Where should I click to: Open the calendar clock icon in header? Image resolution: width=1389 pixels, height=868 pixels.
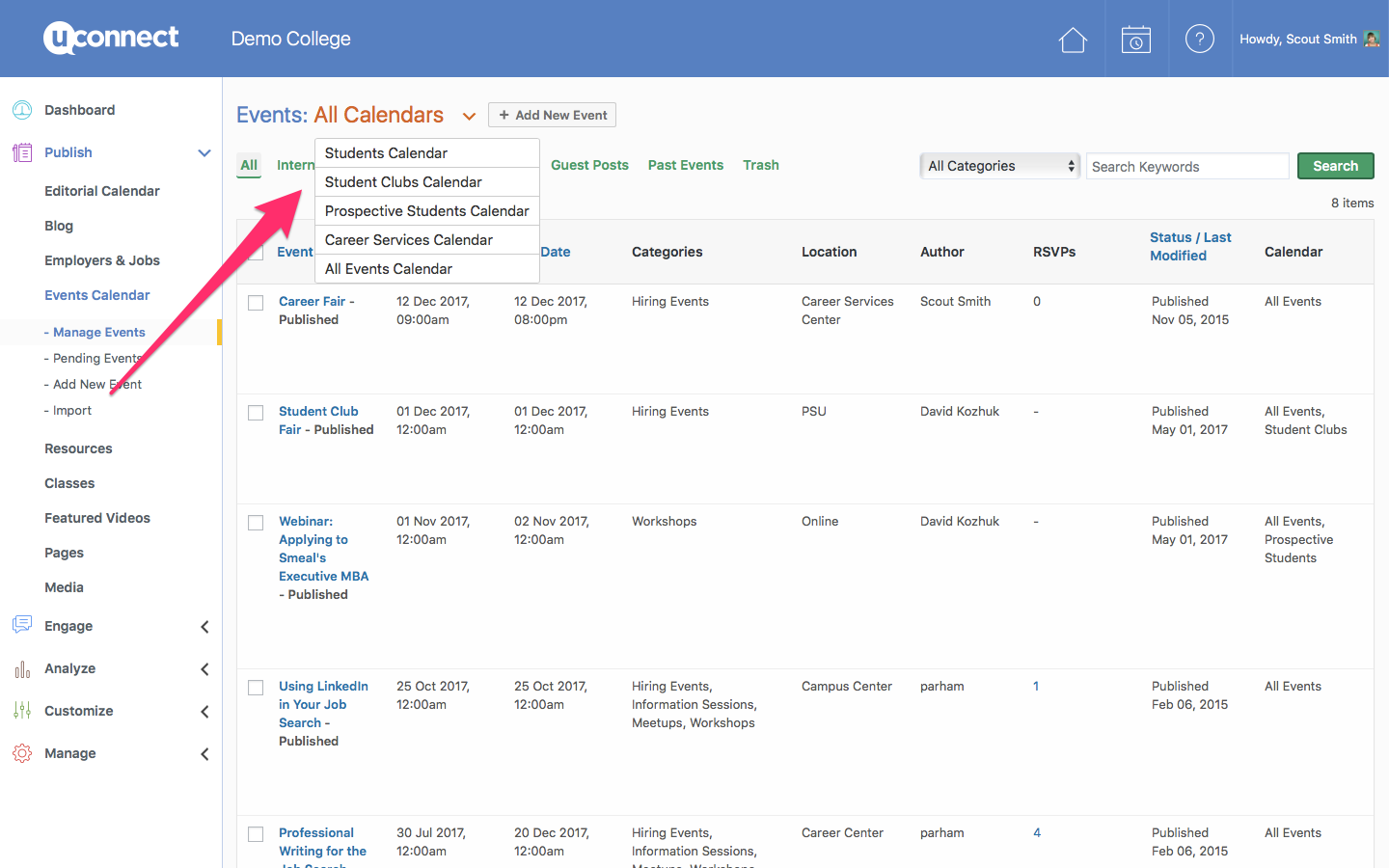click(1136, 40)
